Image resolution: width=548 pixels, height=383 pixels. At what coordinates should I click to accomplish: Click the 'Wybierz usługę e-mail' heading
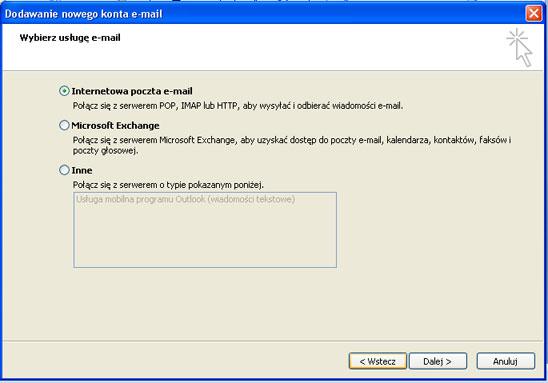70,38
